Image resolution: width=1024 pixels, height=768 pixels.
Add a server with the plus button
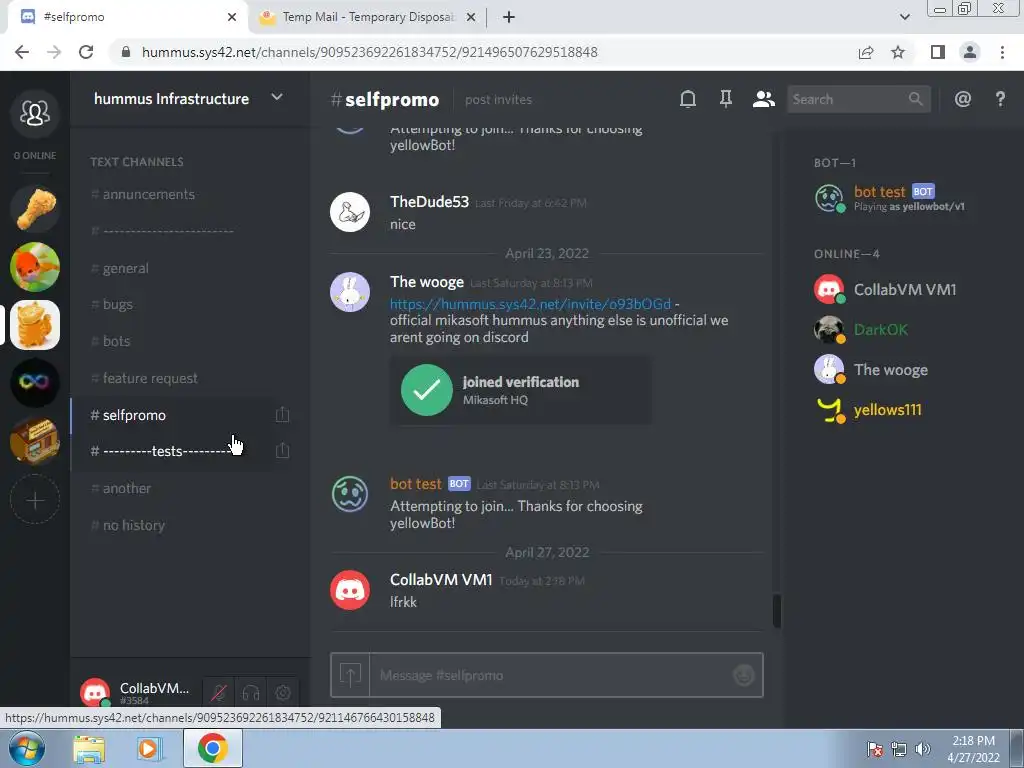coord(35,500)
